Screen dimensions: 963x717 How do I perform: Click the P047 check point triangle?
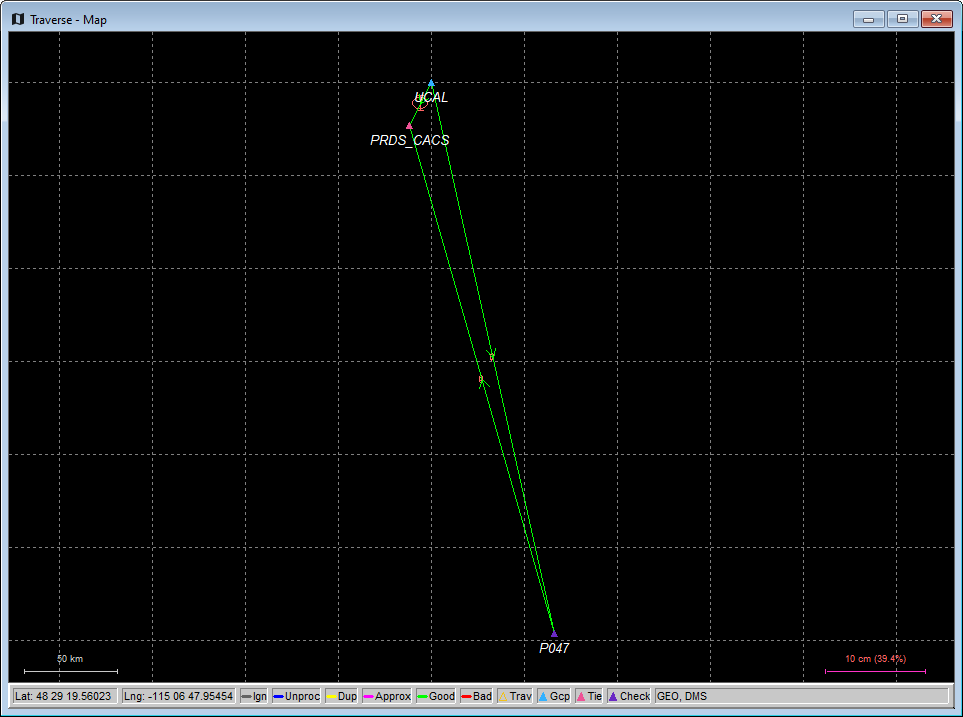coord(554,633)
